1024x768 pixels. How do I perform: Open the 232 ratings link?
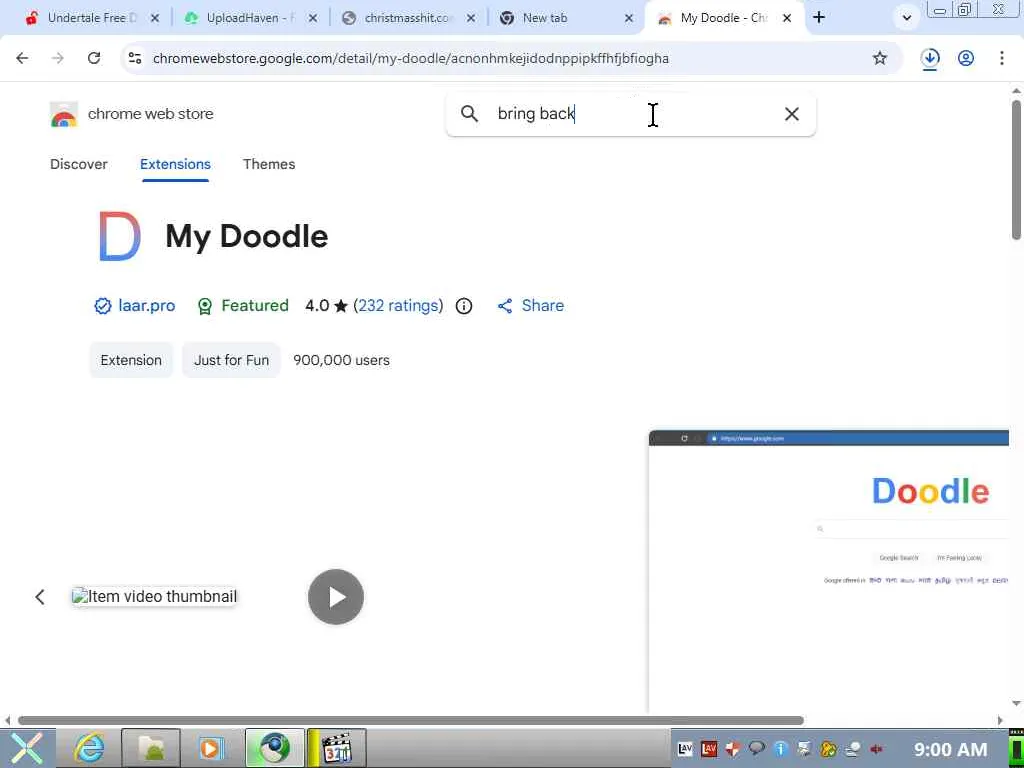coord(398,306)
